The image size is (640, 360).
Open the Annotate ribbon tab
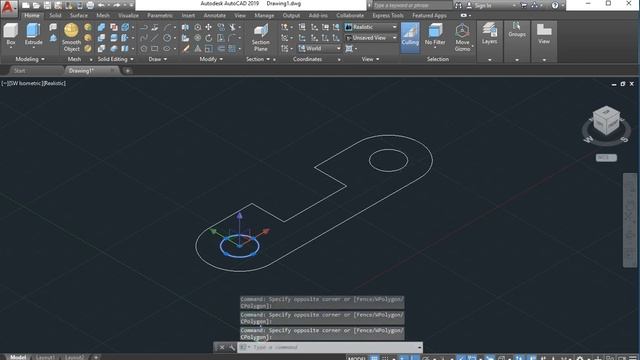(x=215, y=16)
